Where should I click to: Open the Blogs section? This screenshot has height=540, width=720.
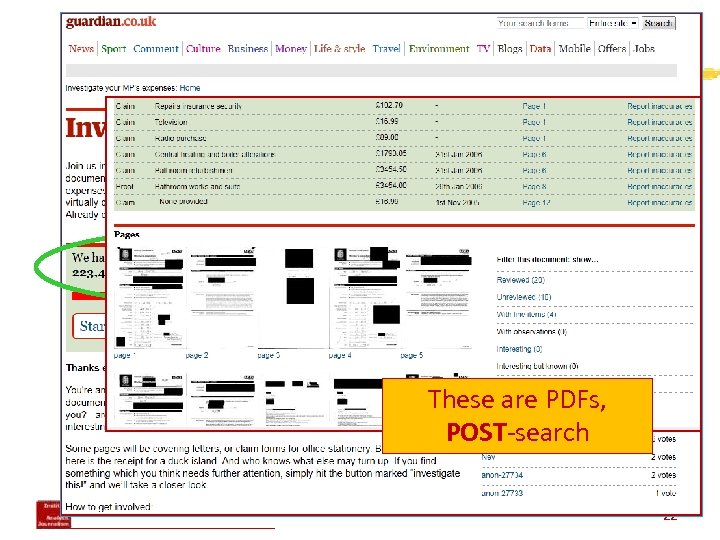click(510, 49)
